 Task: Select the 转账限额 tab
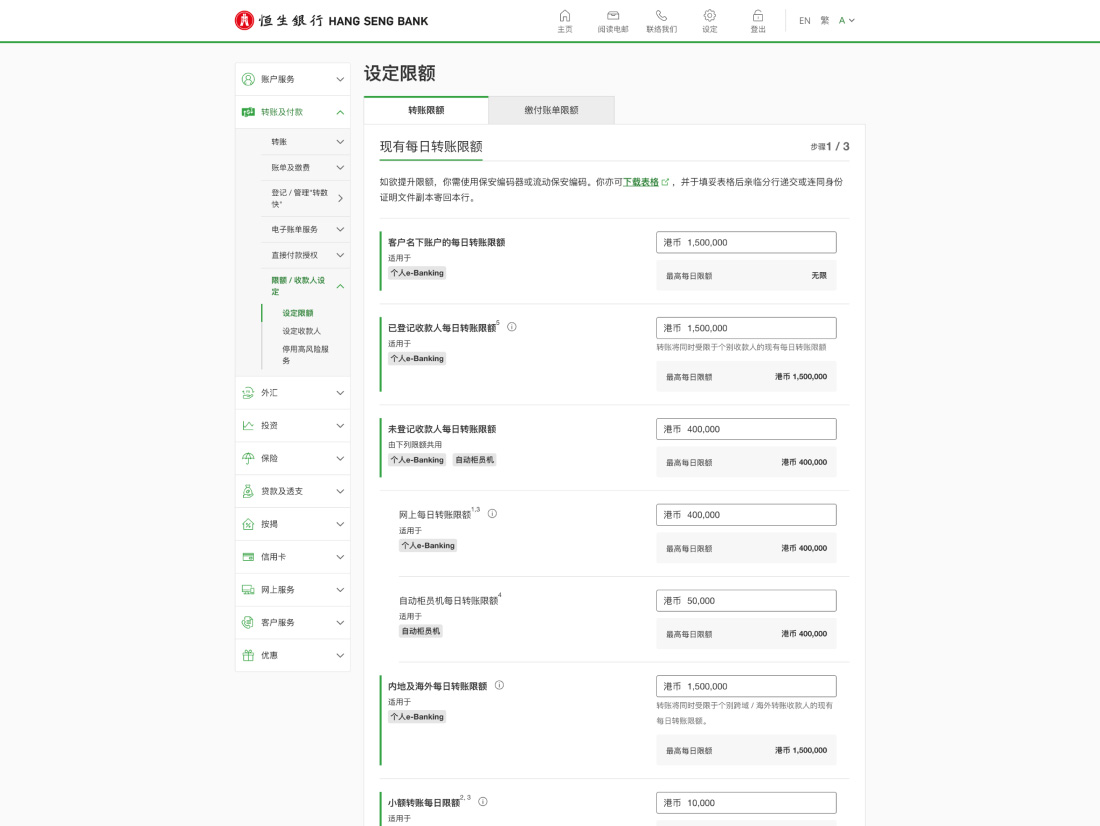[426, 110]
